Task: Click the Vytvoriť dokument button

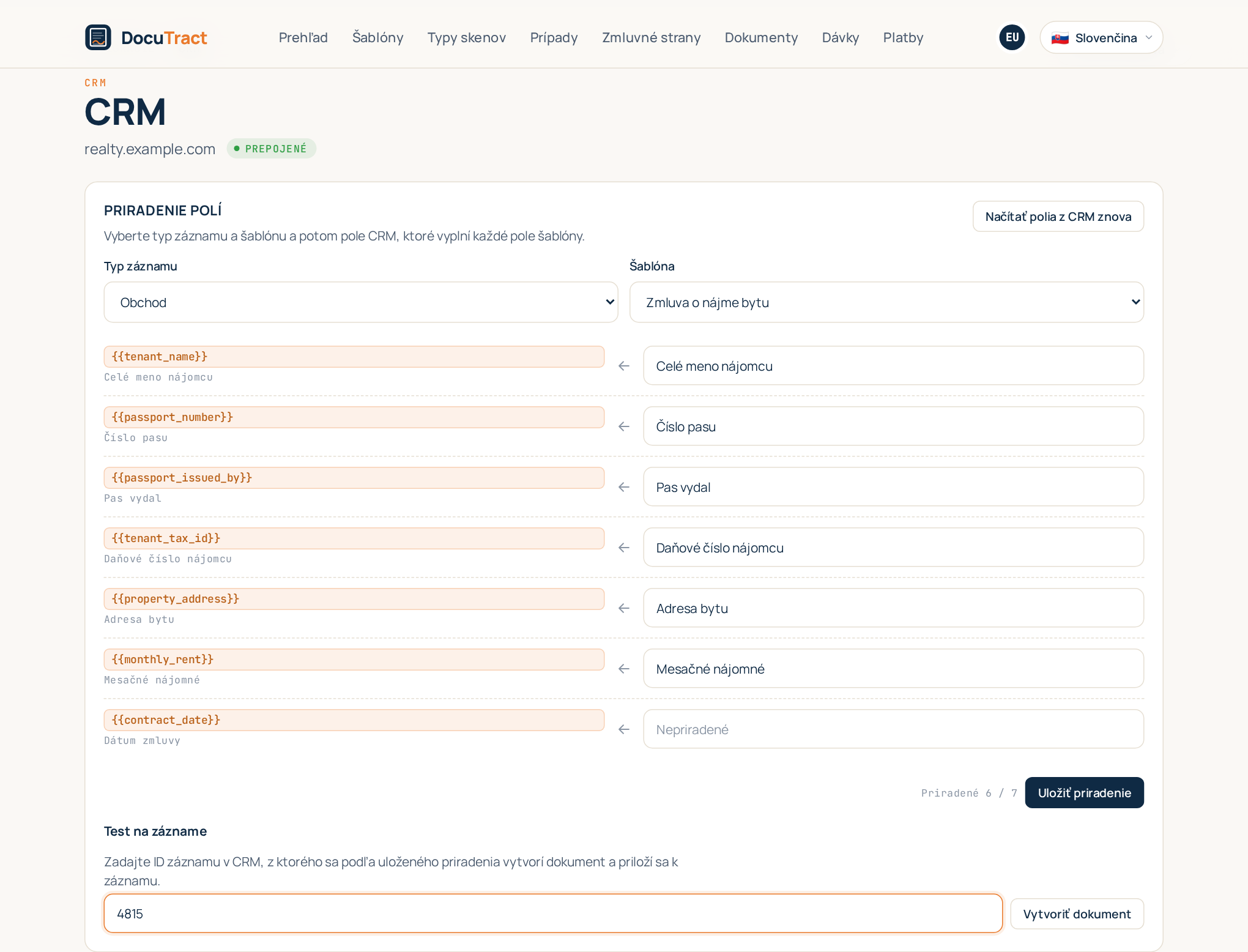Action: click(1077, 914)
